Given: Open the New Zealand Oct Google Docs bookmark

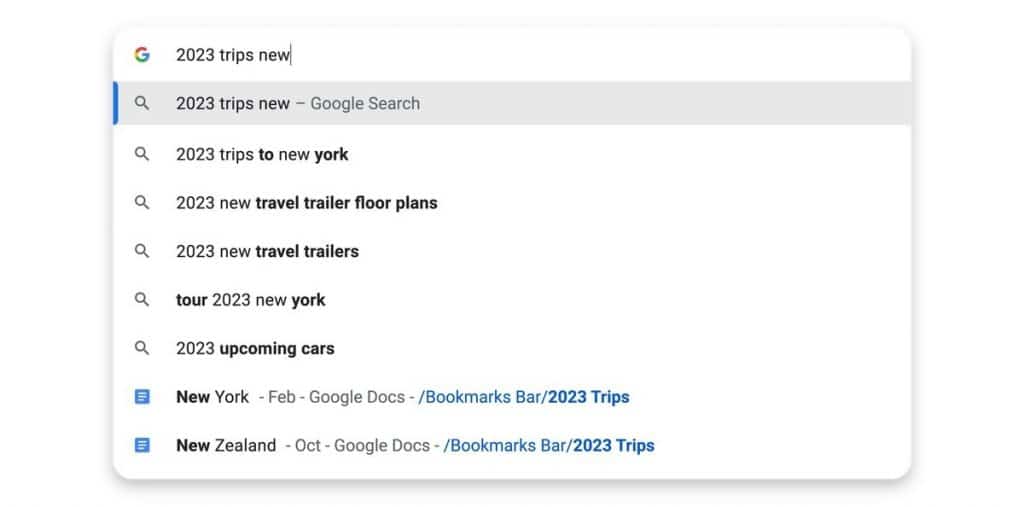Looking at the screenshot, I should (x=512, y=445).
